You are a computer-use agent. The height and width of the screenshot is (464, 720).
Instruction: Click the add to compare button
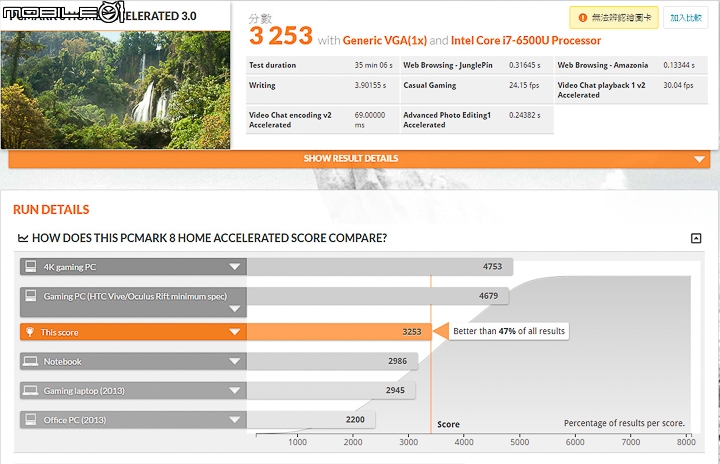(x=686, y=18)
